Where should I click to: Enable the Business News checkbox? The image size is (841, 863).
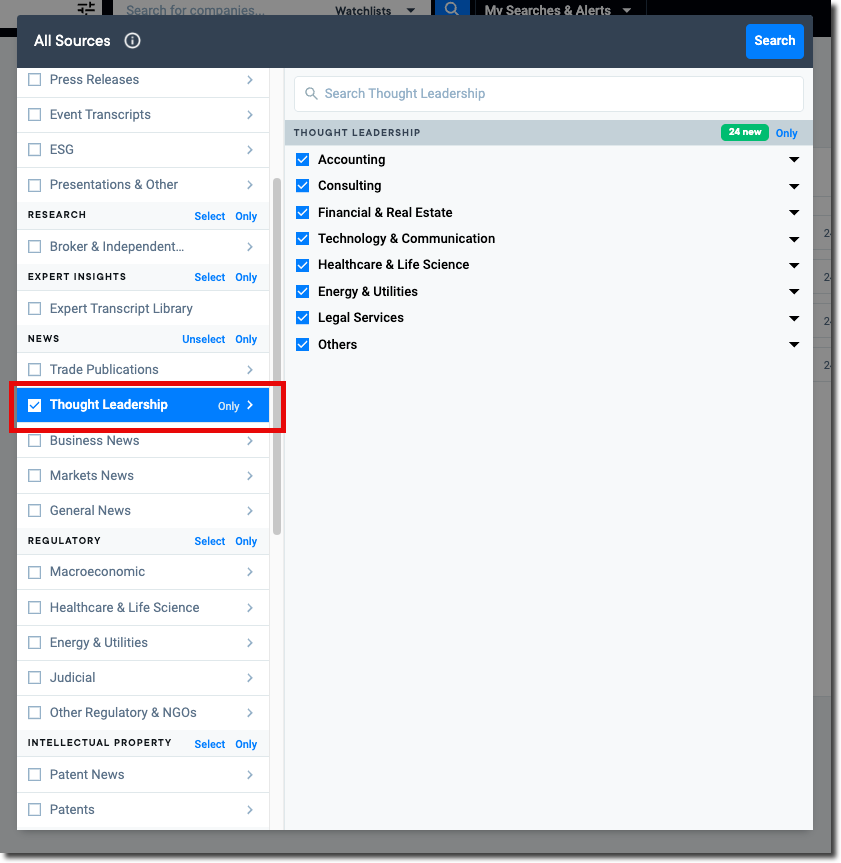pos(35,441)
